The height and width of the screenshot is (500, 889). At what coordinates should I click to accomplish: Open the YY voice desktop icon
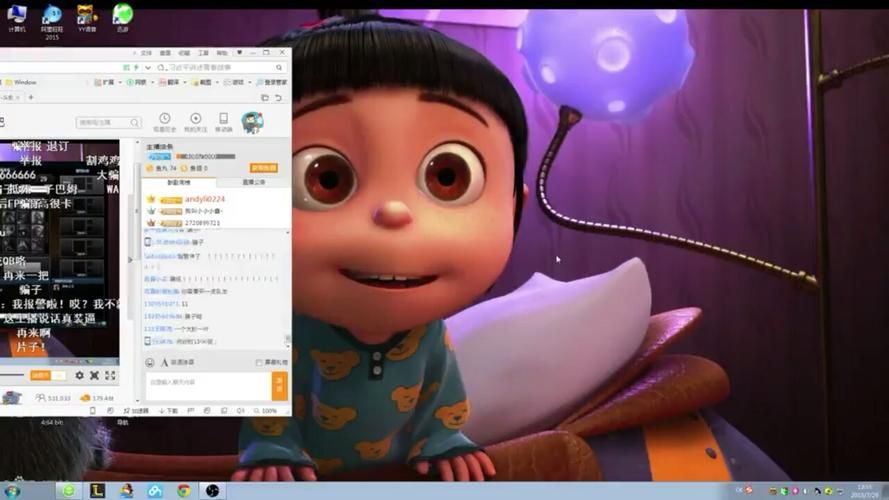pyautogui.click(x=87, y=18)
